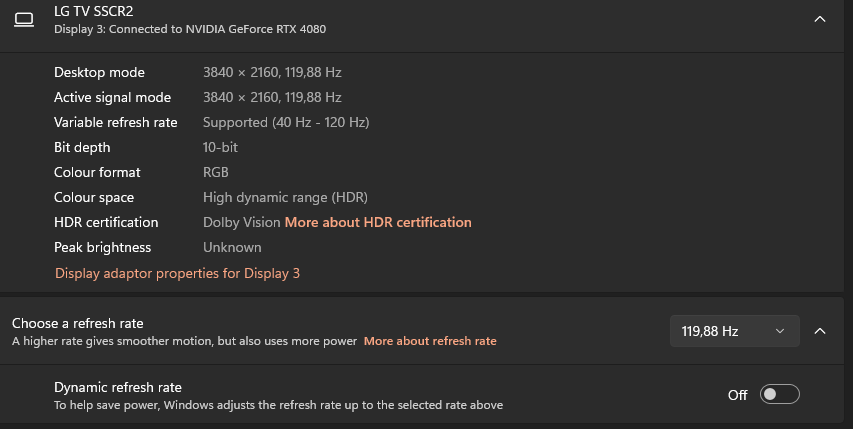This screenshot has height=429, width=853.
Task: Open the 119,88 Hz refresh rate dropdown
Action: click(x=733, y=331)
